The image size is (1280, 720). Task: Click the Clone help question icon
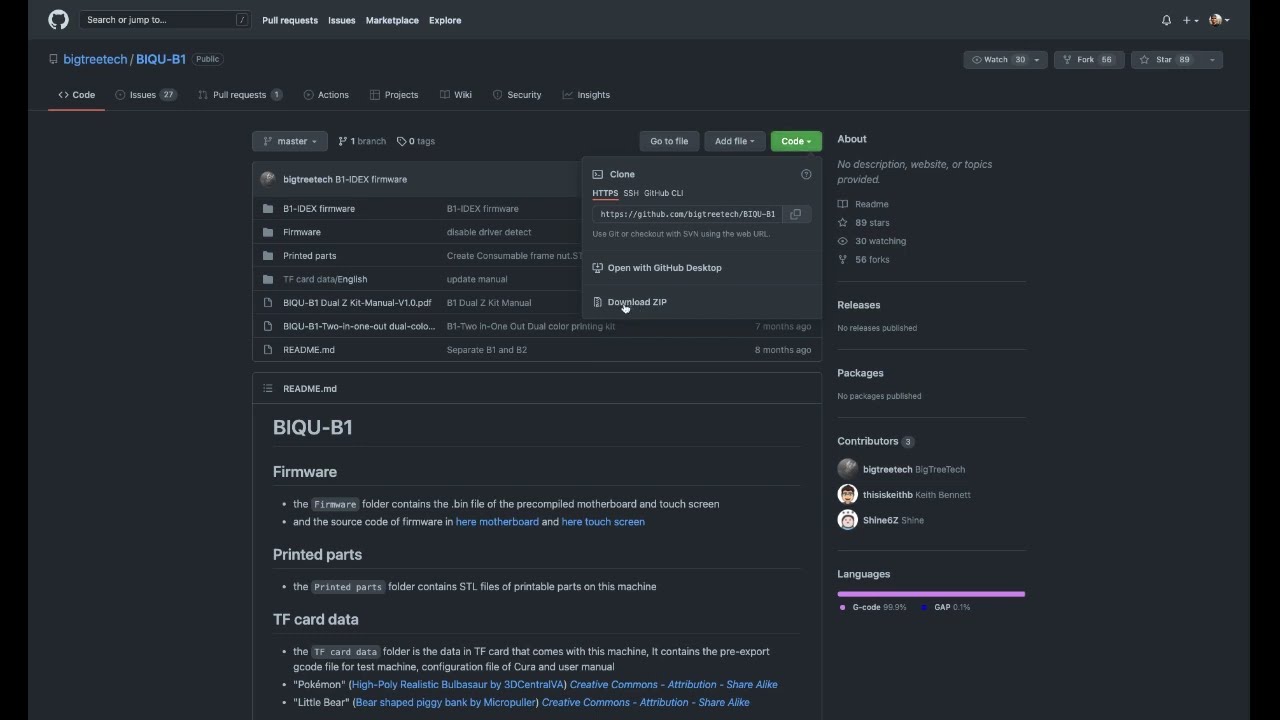point(806,174)
